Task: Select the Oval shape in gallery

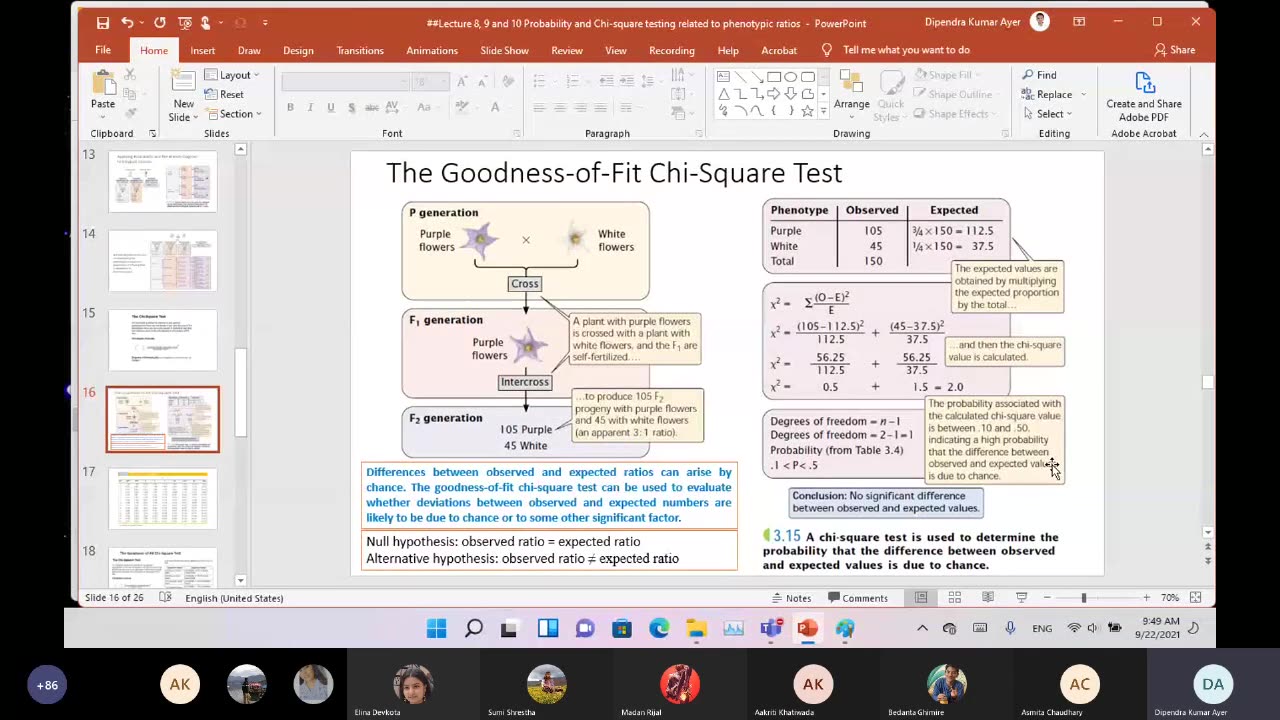Action: pos(790,76)
